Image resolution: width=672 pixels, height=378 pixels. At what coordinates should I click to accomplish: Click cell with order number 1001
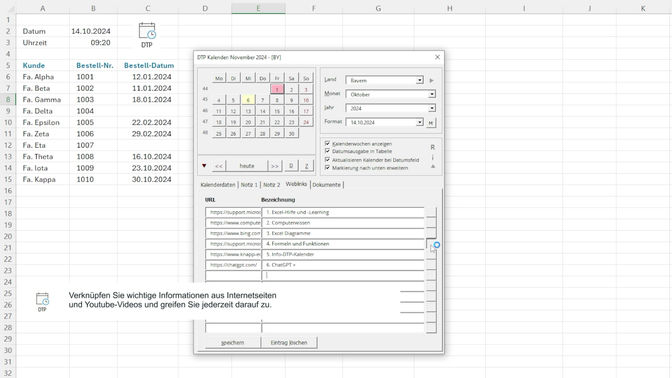click(x=93, y=77)
